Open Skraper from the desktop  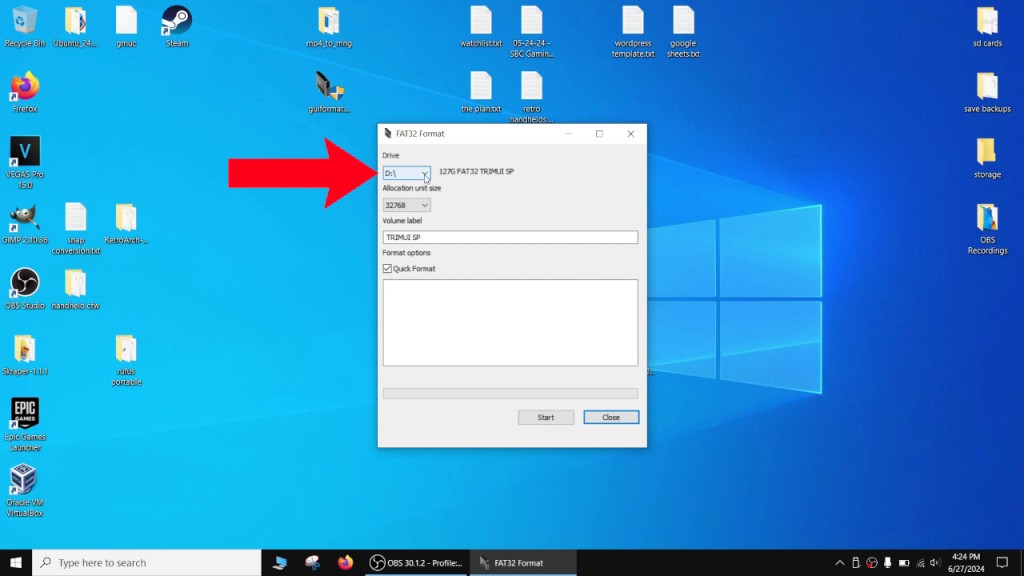[23, 350]
